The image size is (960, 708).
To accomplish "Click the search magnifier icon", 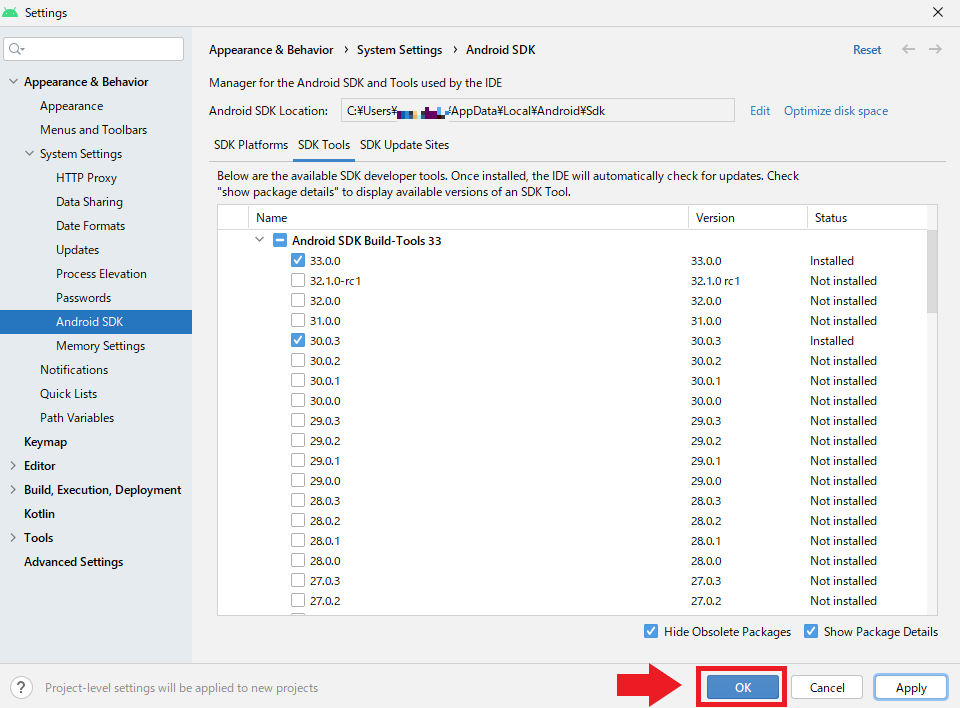I will (17, 49).
